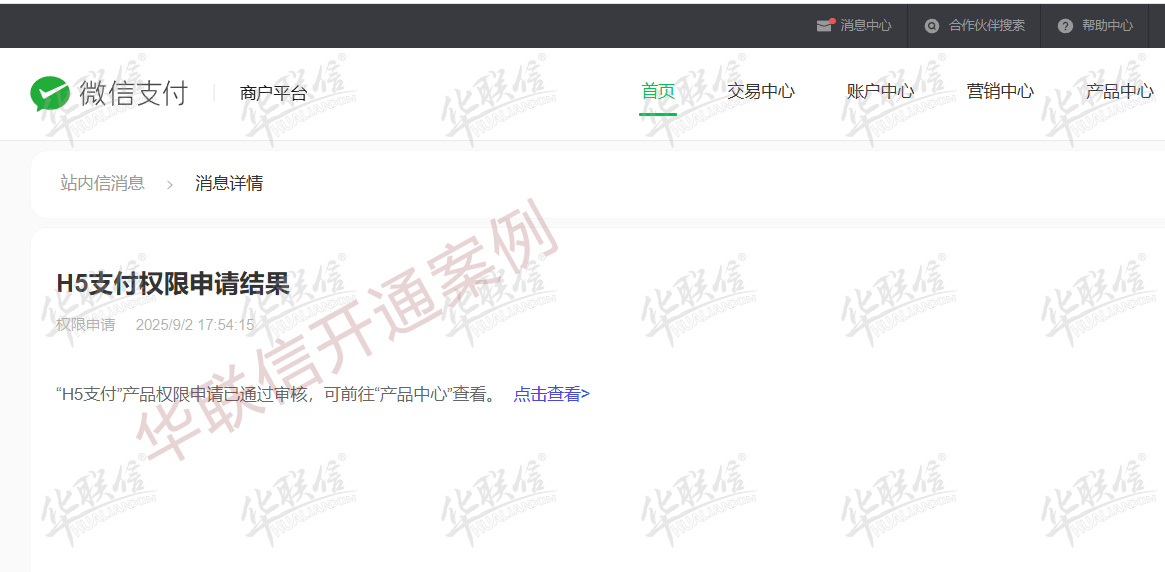This screenshot has height=572, width=1165.
Task: Return to 站内信消息 via breadcrumb
Action: click(102, 183)
